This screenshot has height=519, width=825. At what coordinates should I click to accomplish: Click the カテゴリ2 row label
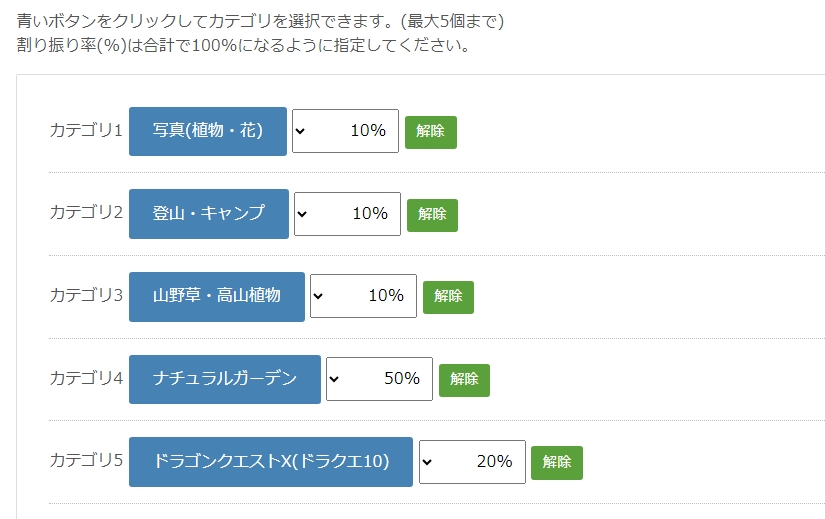86,212
